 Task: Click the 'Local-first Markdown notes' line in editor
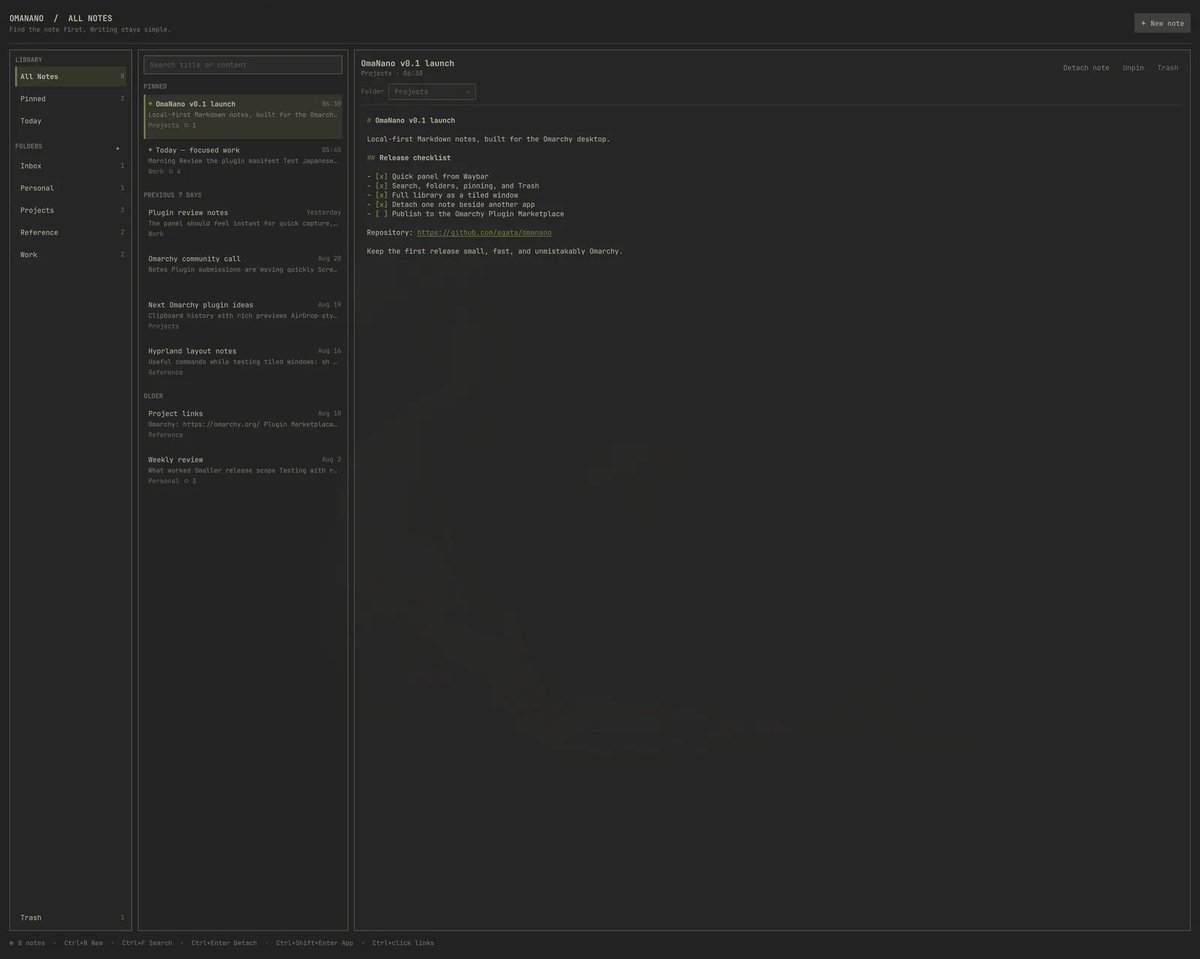click(488, 139)
